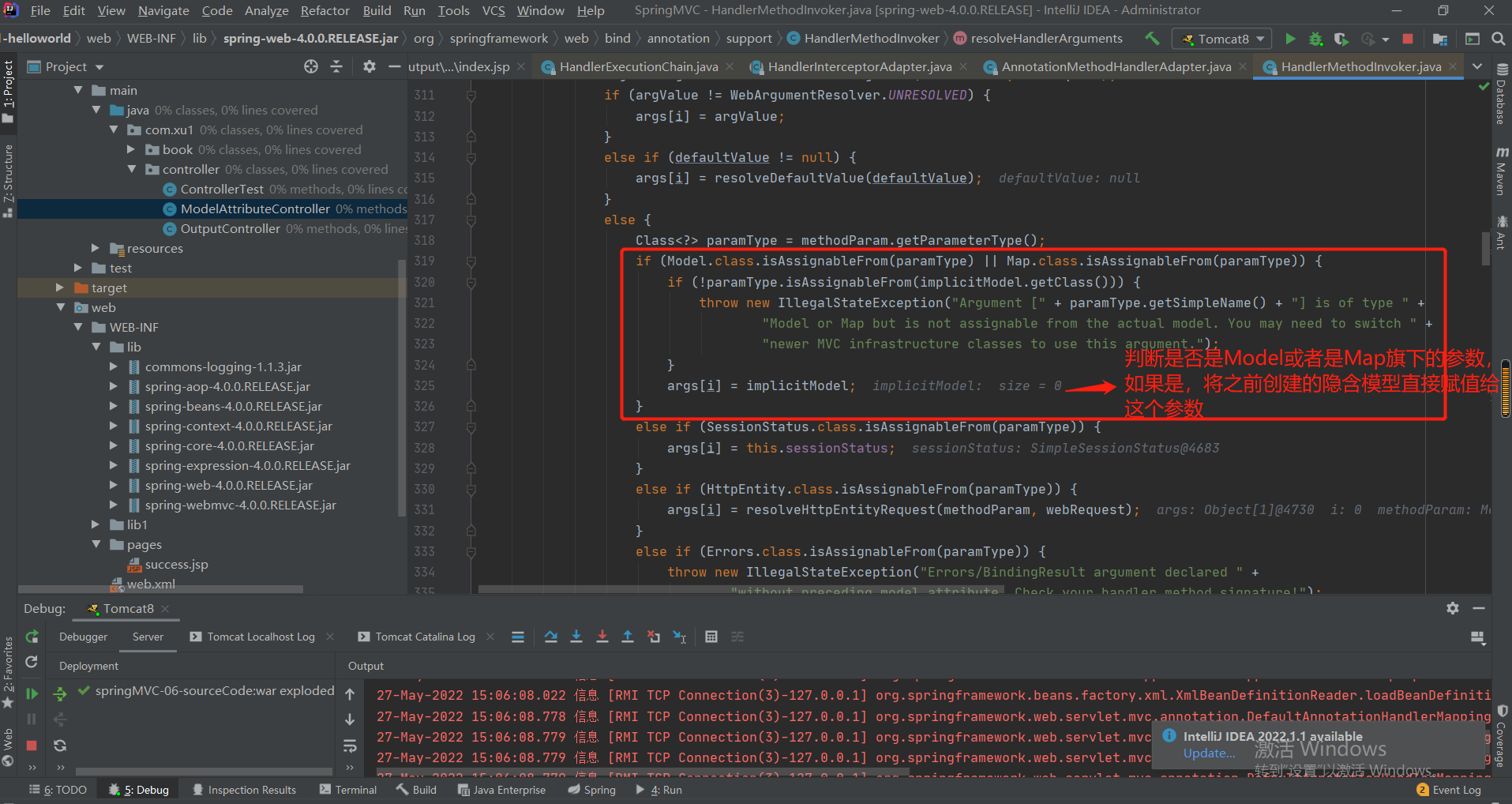Start debugging with the bug icon

pyautogui.click(x=1315, y=39)
